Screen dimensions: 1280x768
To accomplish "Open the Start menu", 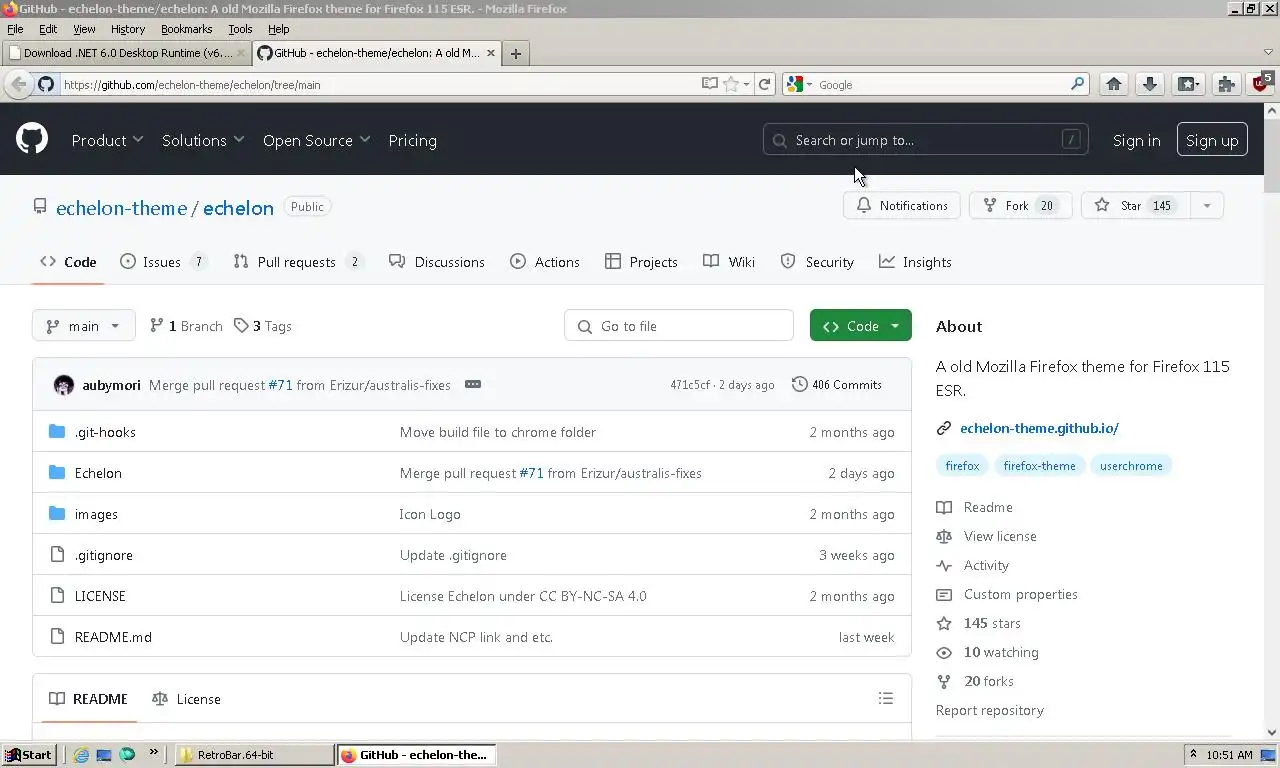I will coord(28,755).
